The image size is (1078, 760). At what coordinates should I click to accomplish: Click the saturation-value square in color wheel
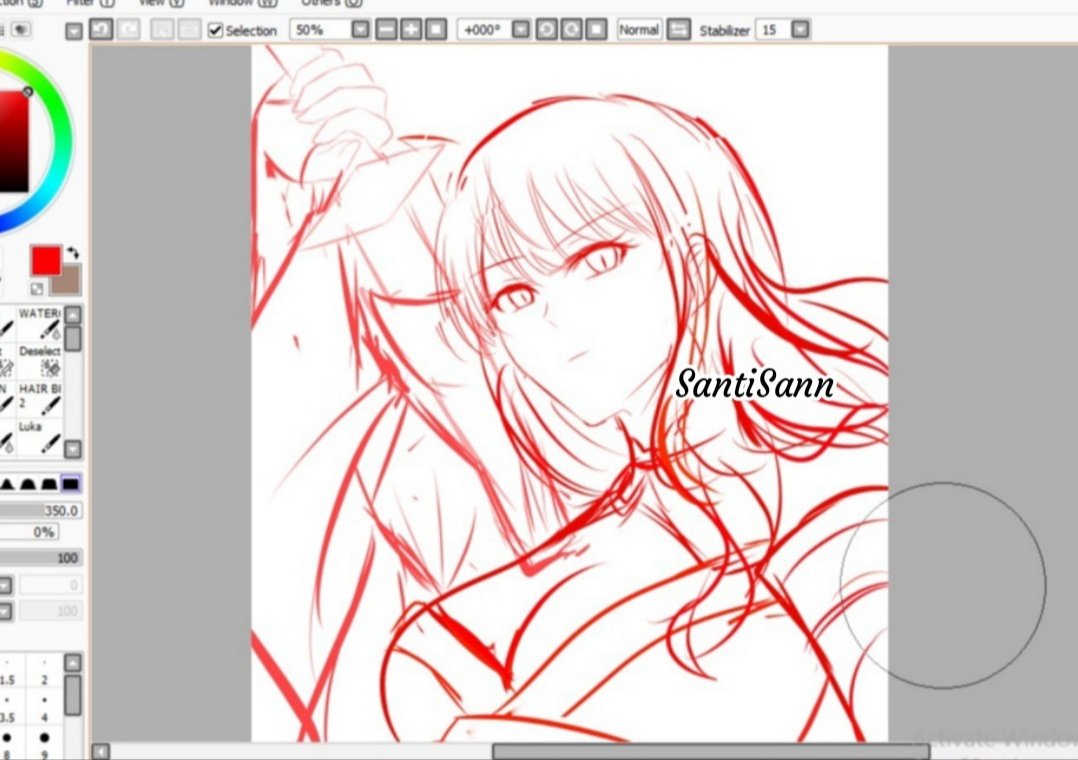[x=14, y=141]
